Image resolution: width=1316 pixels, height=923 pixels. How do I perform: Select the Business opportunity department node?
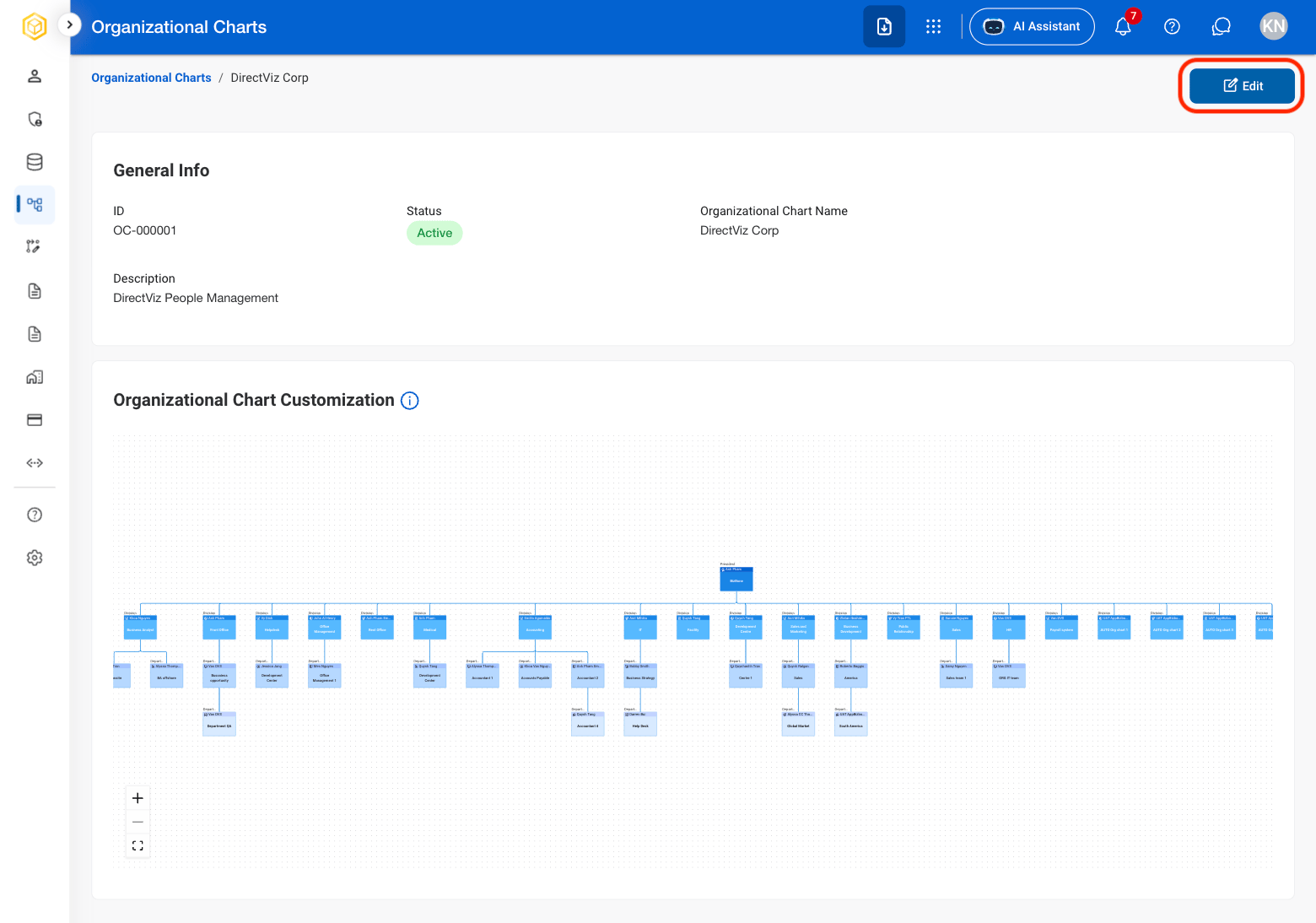pyautogui.click(x=219, y=675)
